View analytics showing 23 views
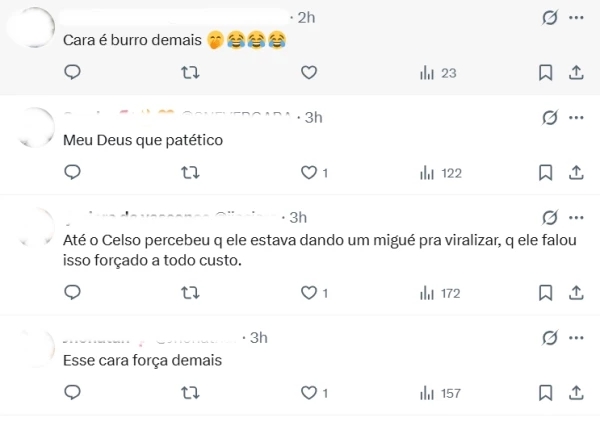 tap(438, 72)
